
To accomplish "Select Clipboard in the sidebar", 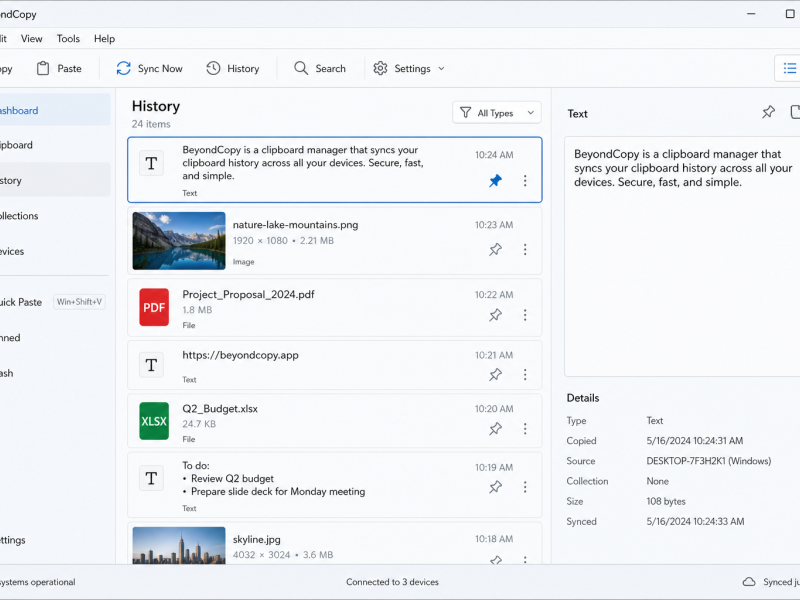I will click(55, 145).
